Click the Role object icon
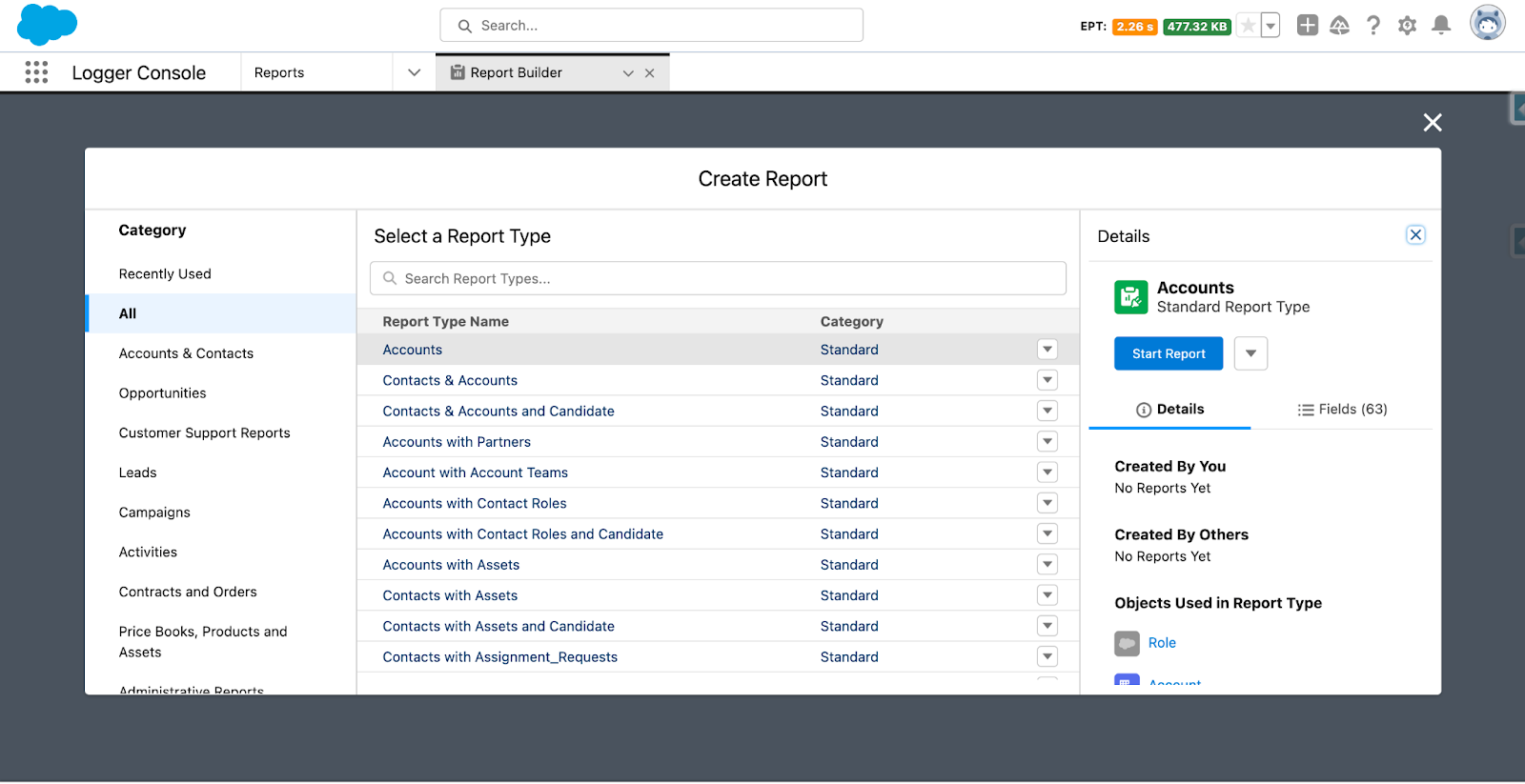 point(1127,644)
